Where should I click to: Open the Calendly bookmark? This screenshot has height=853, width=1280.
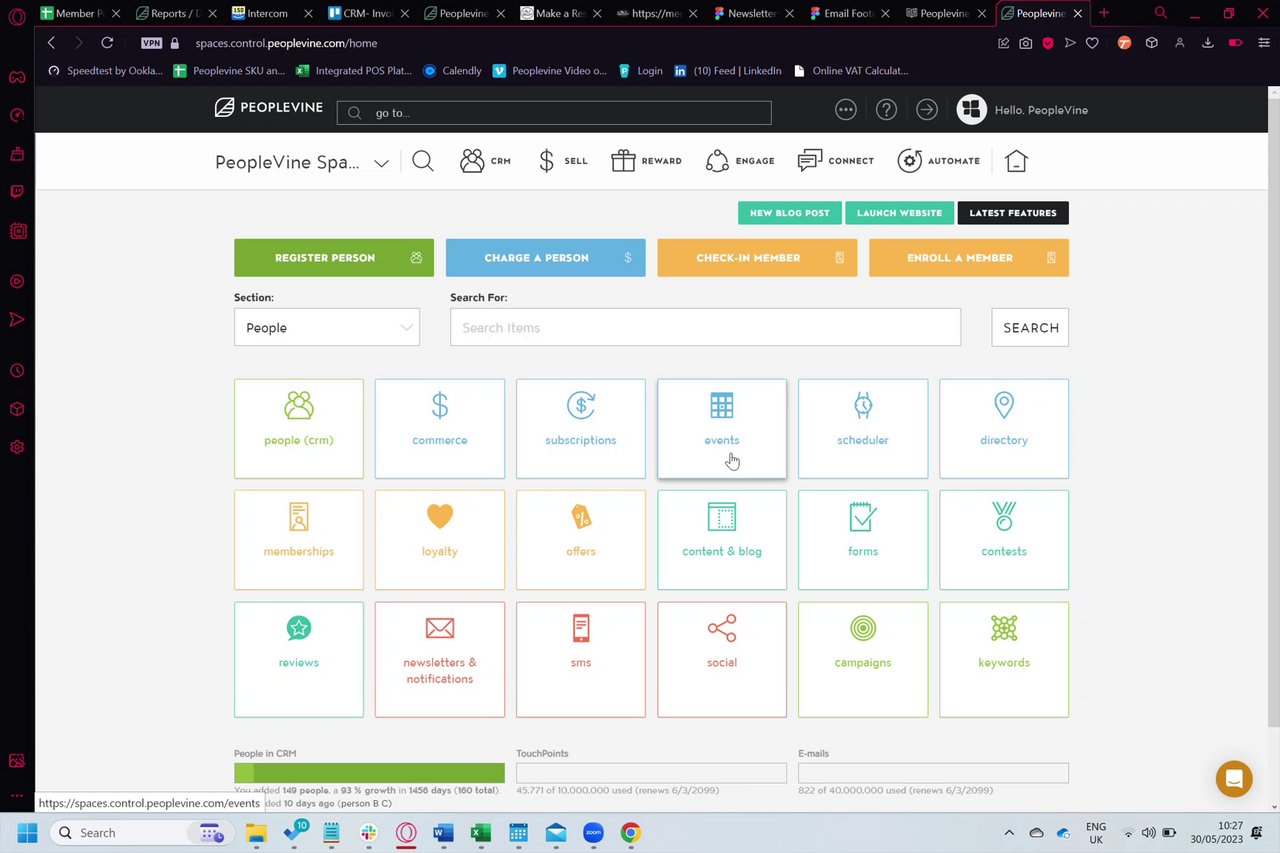click(452, 71)
